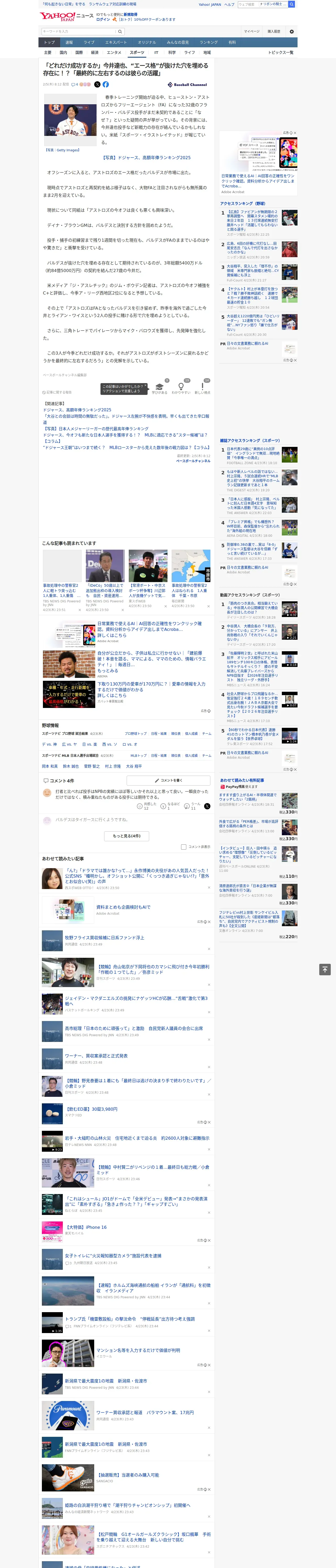Click the コメントを書く button
336x1568 pixels.
168,780
